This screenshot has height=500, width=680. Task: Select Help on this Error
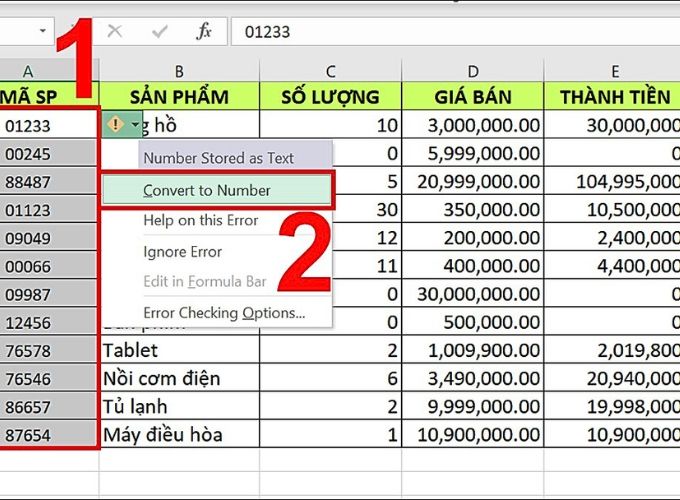pyautogui.click(x=201, y=220)
